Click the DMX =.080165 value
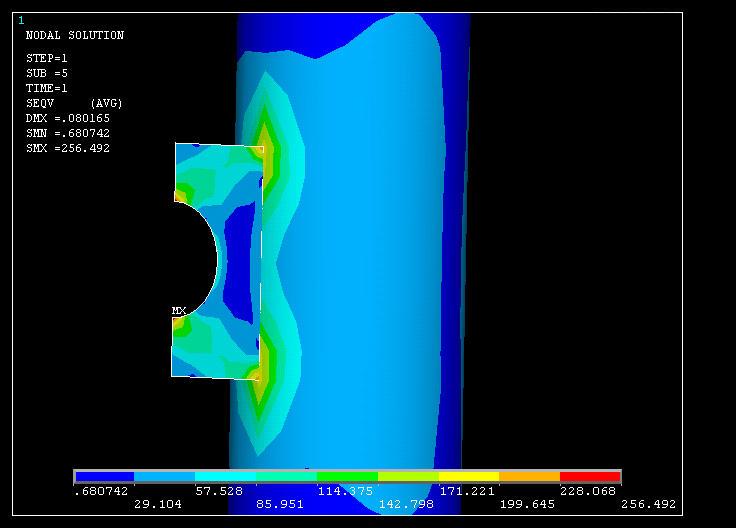Viewport: 736px width, 528px height. [x=68, y=118]
